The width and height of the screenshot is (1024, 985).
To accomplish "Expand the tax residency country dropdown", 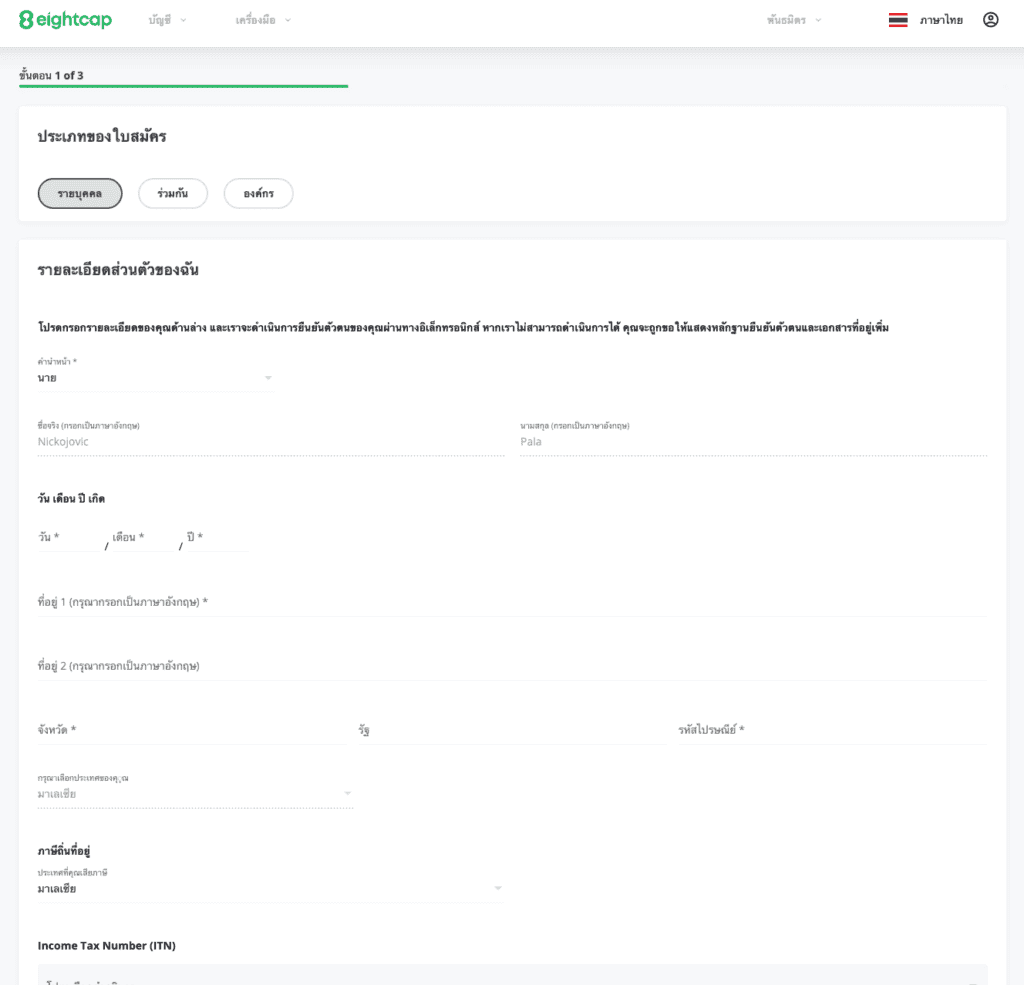I will pyautogui.click(x=497, y=888).
